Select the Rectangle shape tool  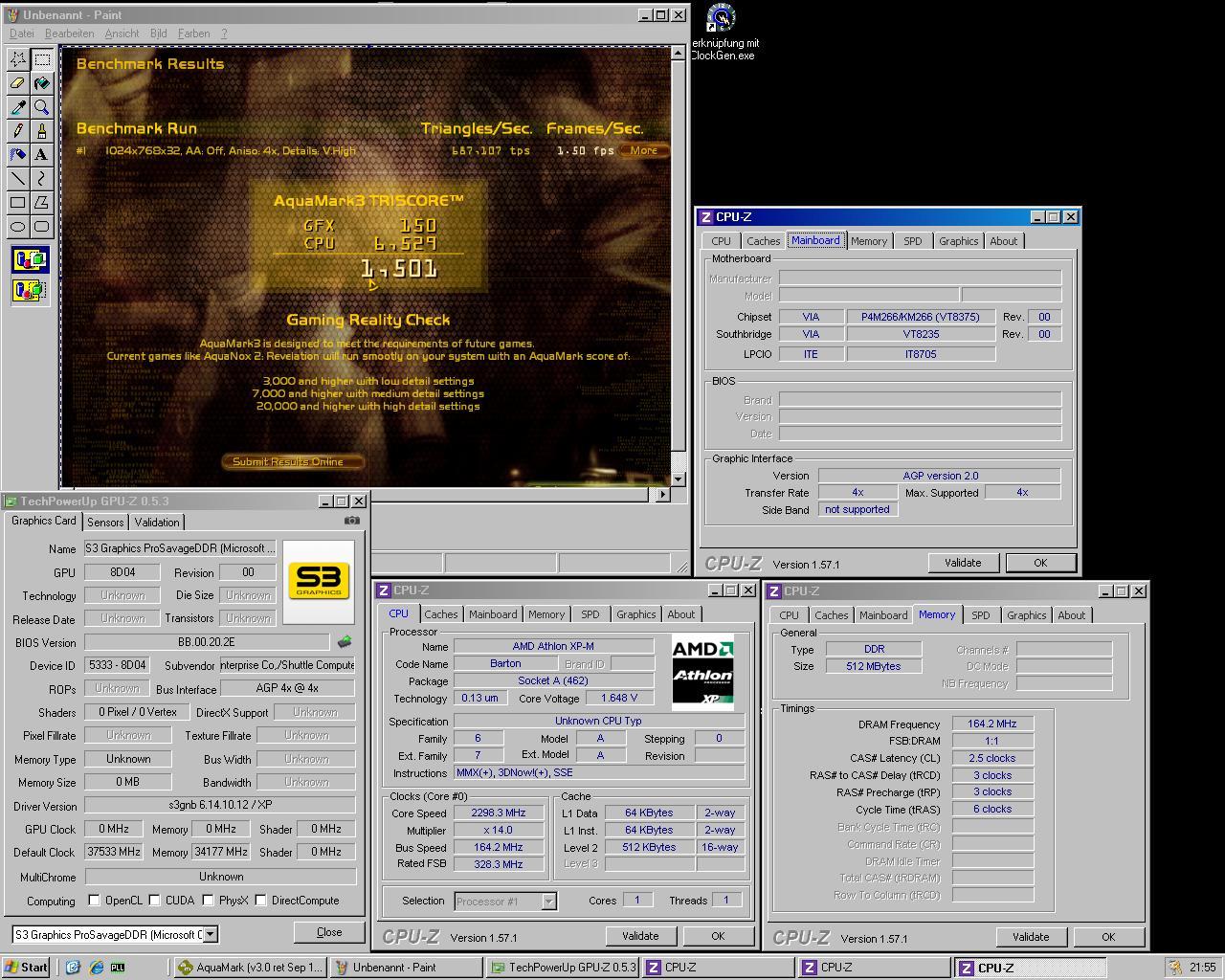click(18, 202)
